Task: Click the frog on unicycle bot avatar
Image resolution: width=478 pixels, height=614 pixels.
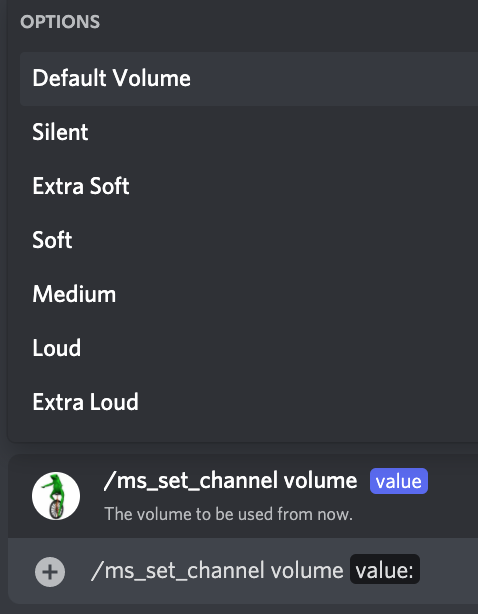Action: (56, 496)
